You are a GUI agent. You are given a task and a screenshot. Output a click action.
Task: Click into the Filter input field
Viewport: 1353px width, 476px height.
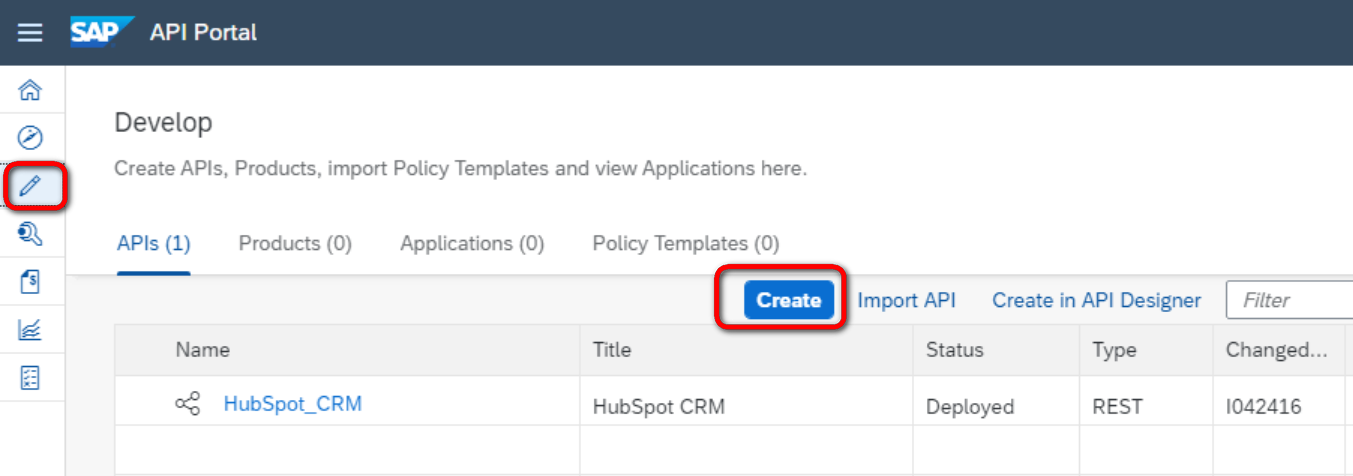1290,300
